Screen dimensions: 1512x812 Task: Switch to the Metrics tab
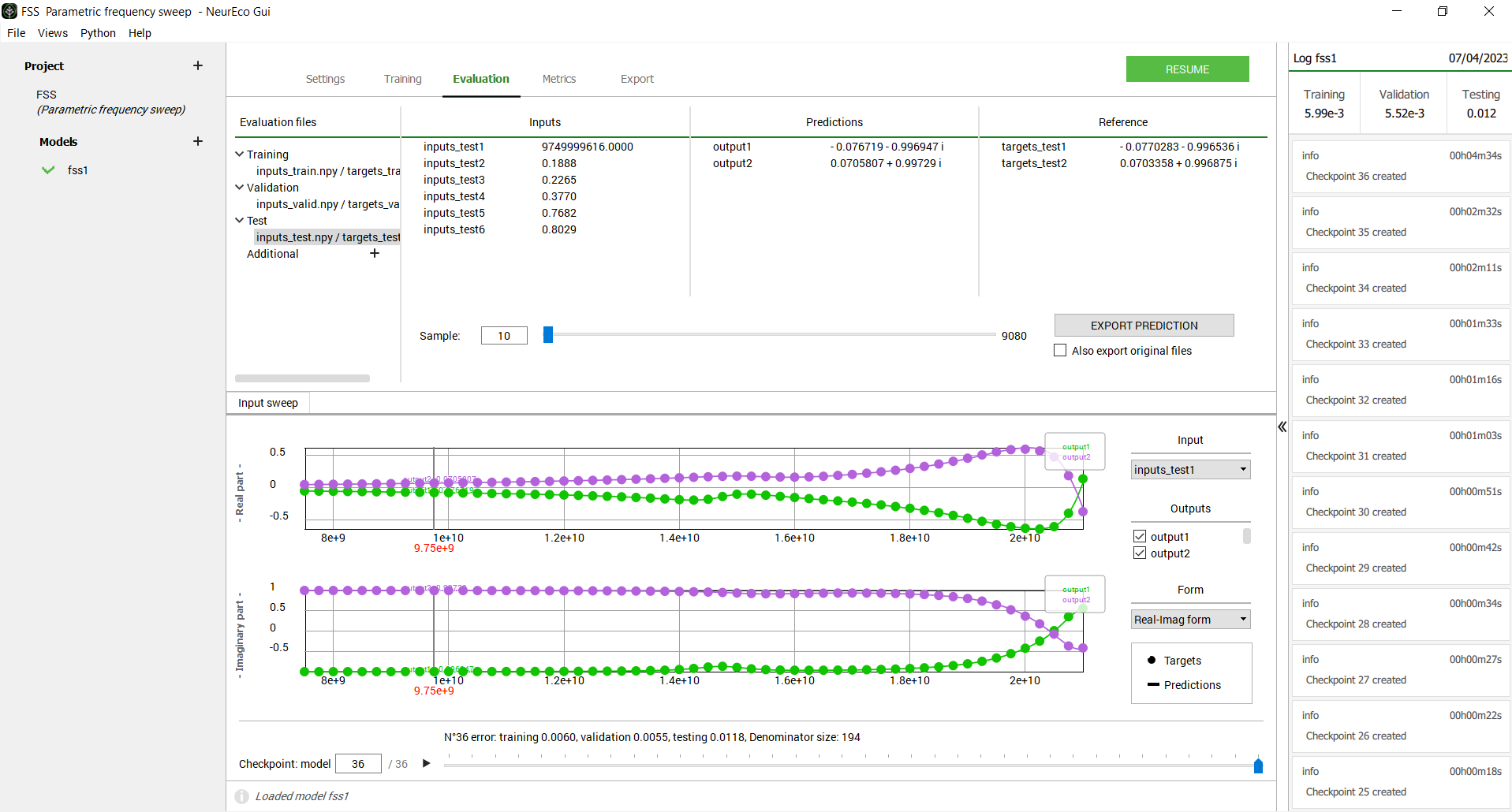559,79
